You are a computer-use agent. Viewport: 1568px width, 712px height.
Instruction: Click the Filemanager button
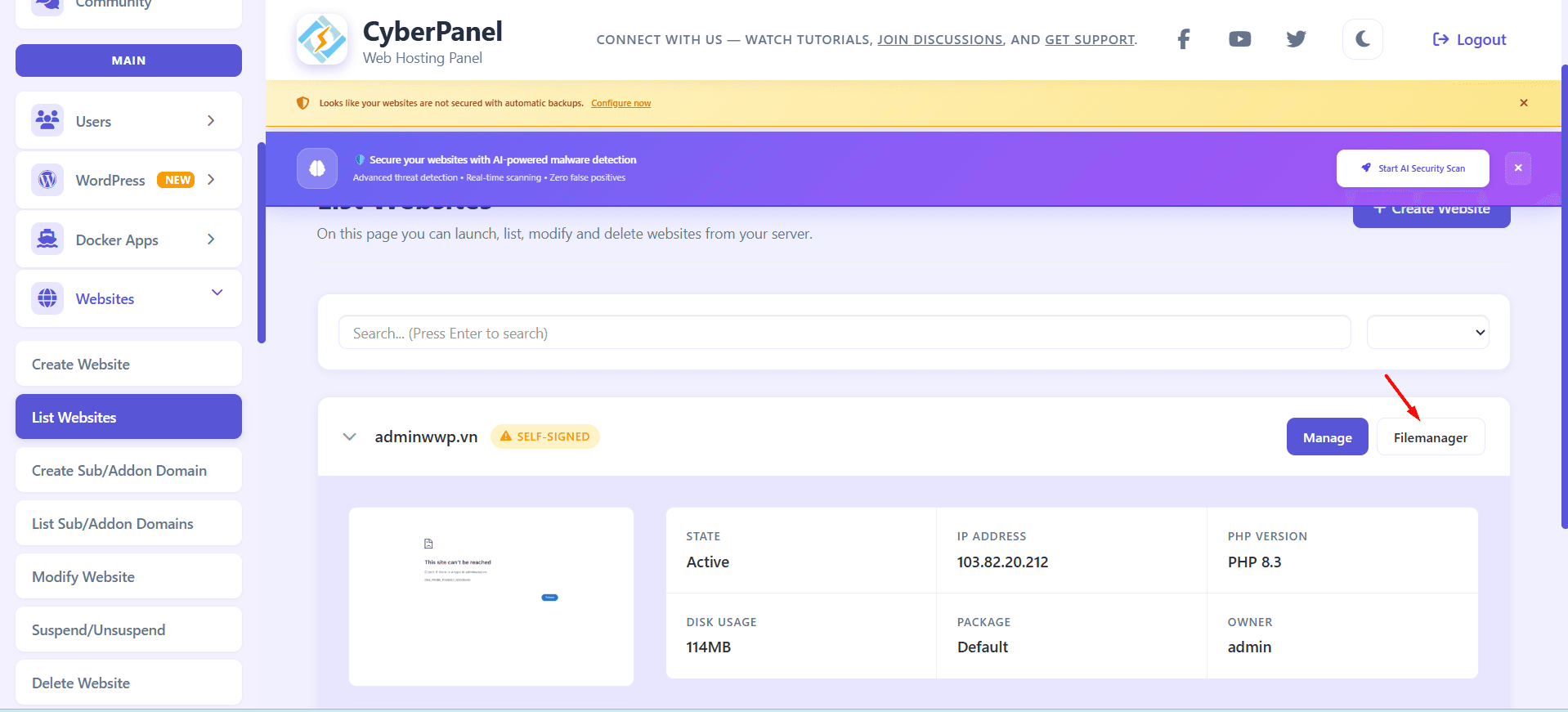pyautogui.click(x=1430, y=437)
